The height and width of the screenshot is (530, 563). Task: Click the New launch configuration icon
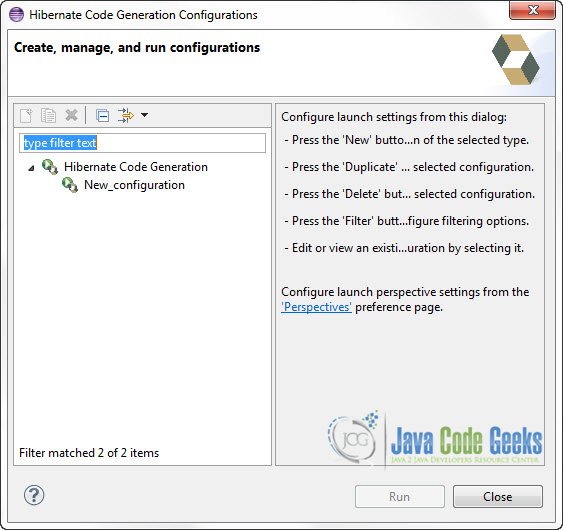[26, 116]
